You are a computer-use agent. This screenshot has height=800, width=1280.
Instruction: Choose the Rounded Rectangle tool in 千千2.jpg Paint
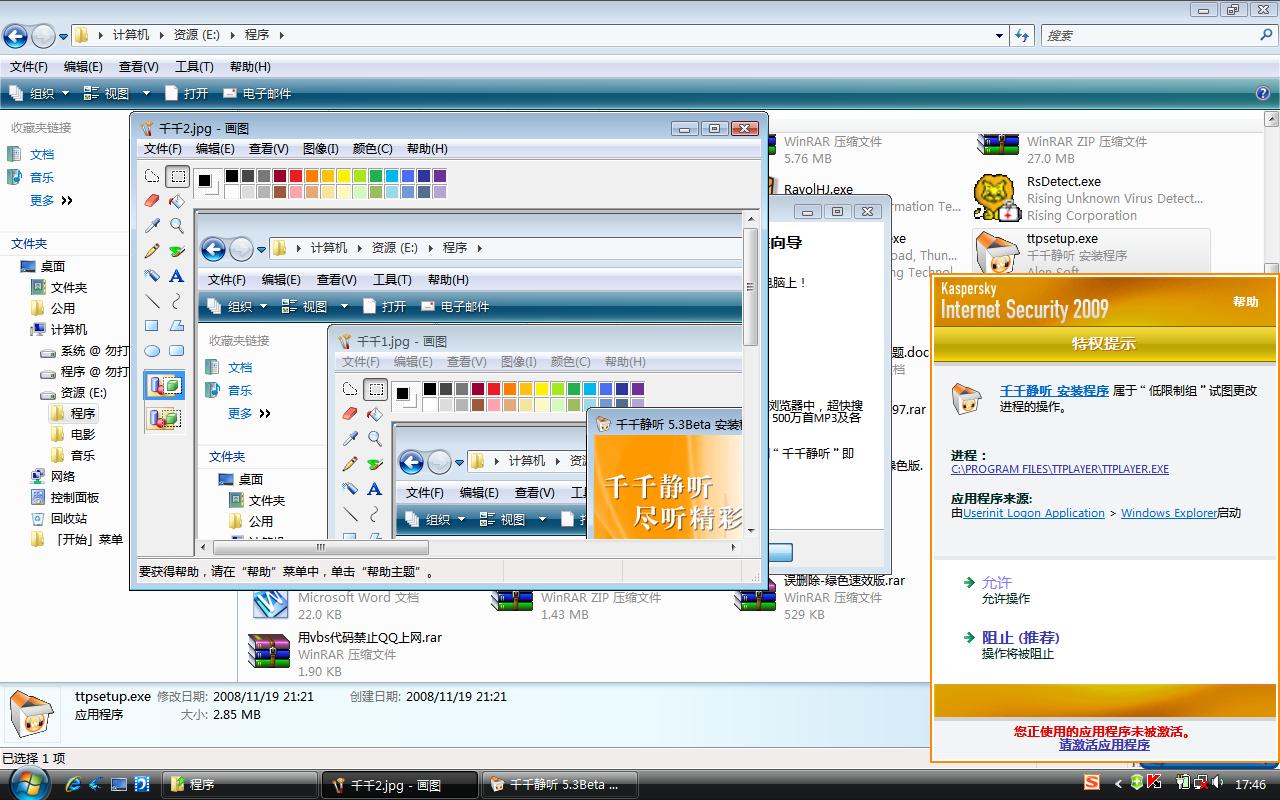(x=177, y=350)
